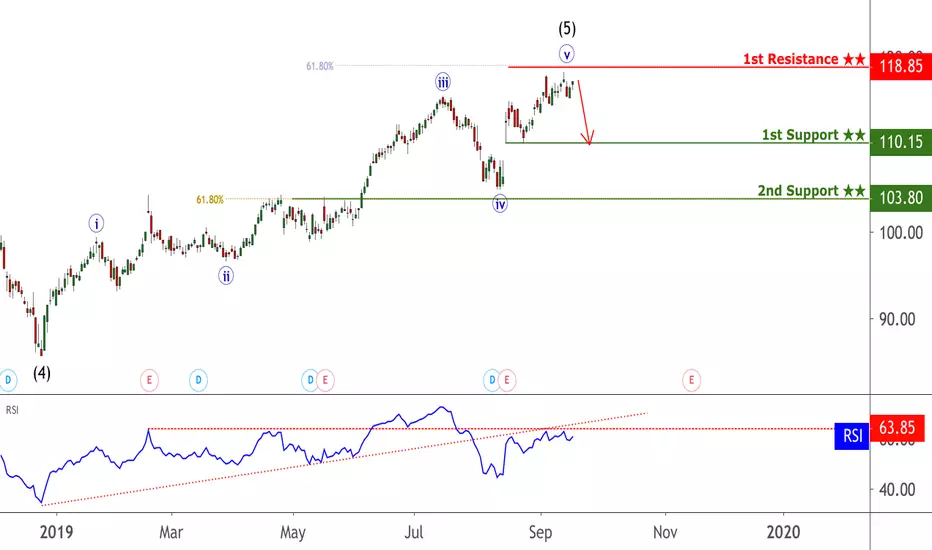
Task: Click the 40.00 RSI axis value
Action: click(x=897, y=490)
